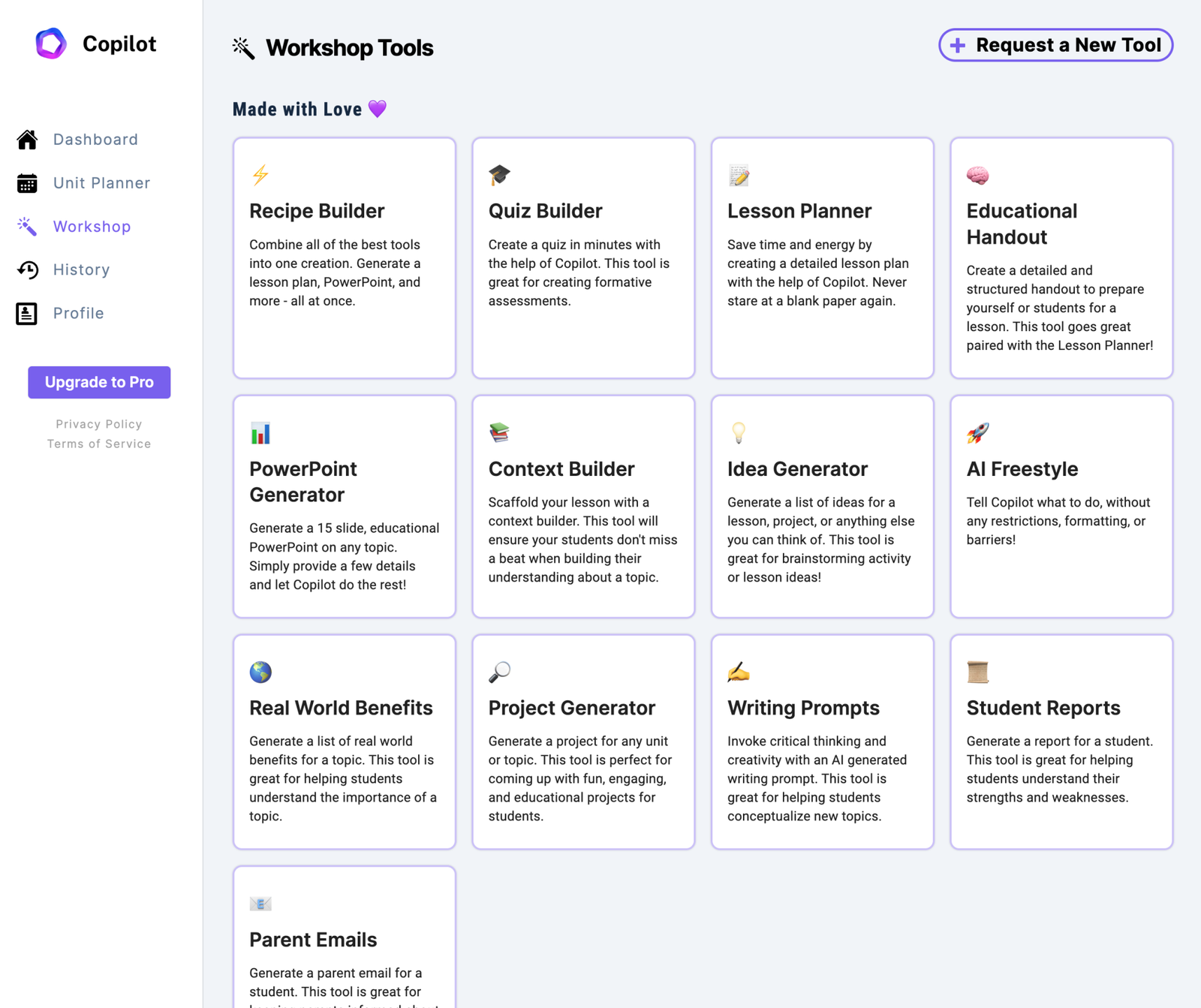Click the AI Freestyle rocket icon
Viewport: 1201px width, 1008px height.
coord(977,433)
